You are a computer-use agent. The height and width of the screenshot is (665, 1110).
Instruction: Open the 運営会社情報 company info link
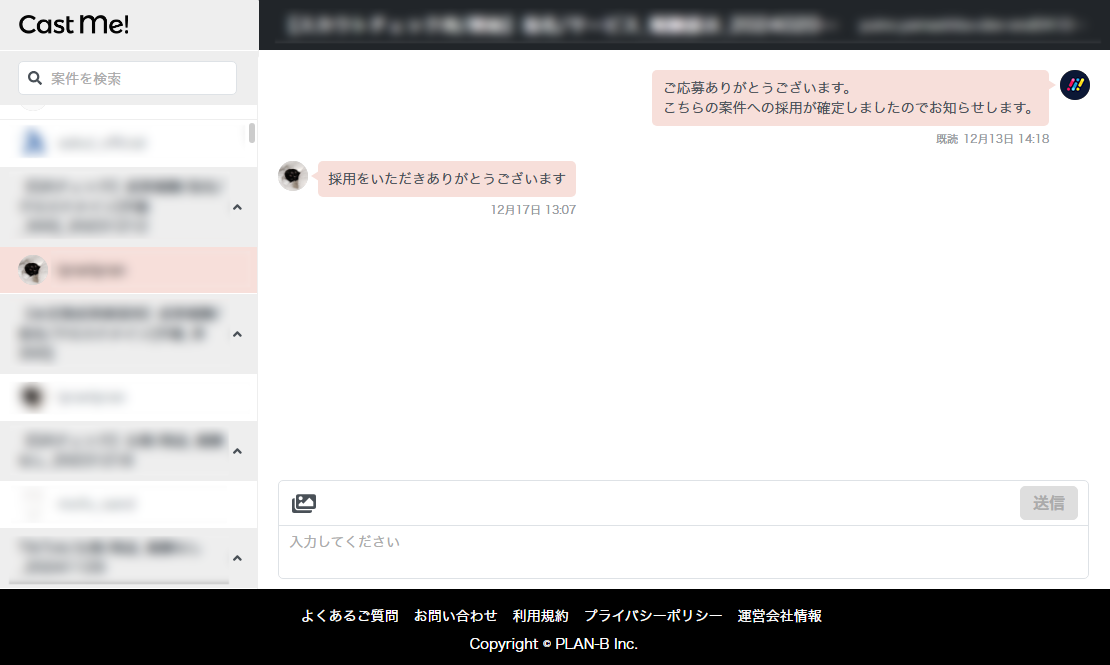pyautogui.click(x=779, y=616)
